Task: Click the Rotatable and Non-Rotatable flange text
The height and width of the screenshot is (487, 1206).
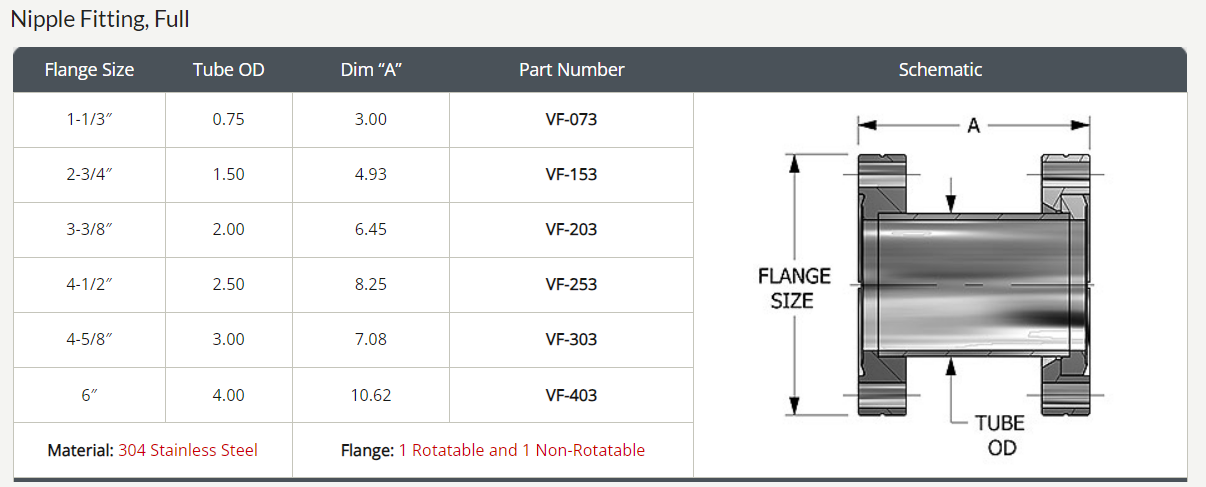Action: [x=522, y=450]
